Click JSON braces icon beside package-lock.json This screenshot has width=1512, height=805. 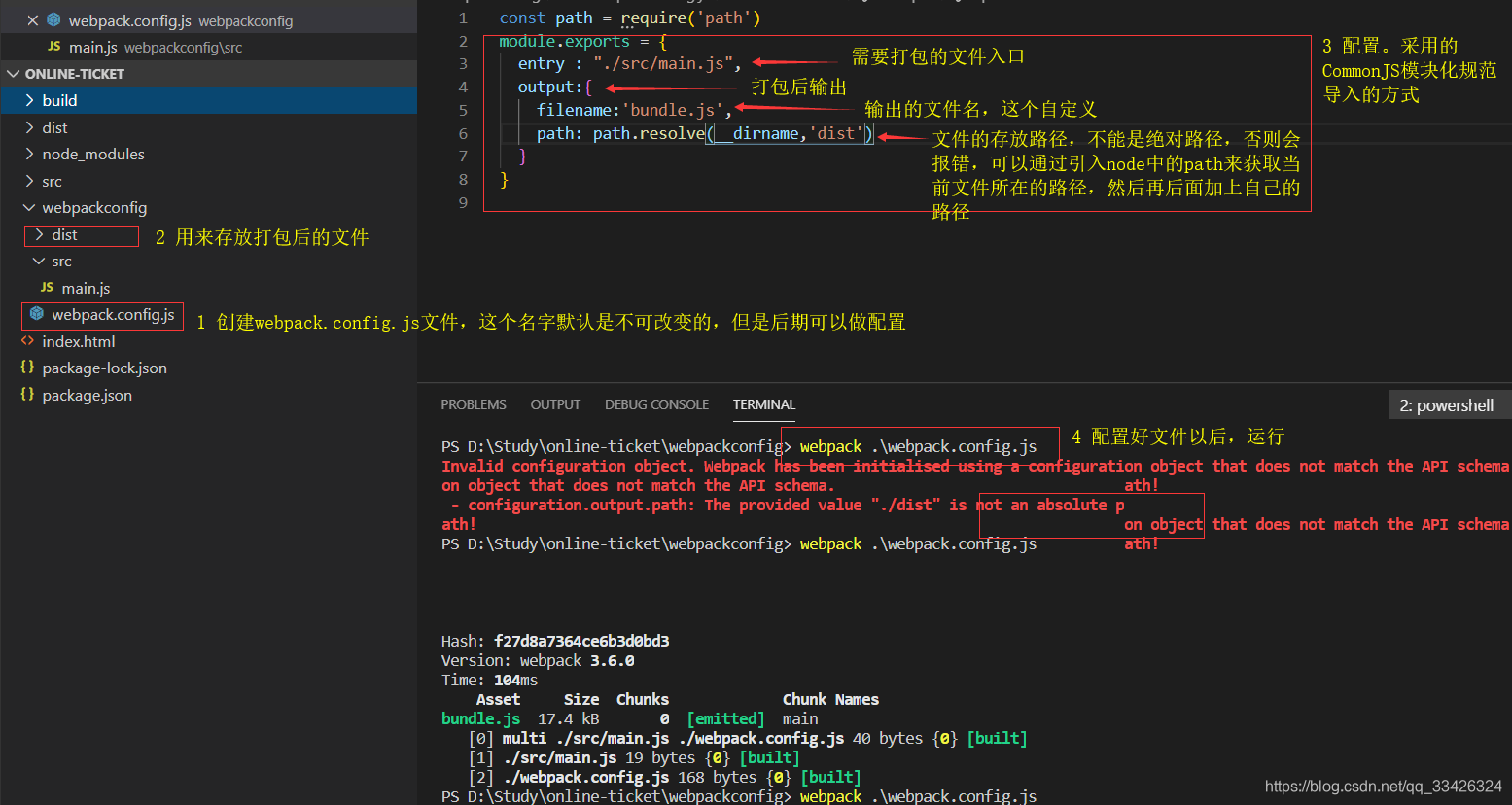[x=27, y=367]
